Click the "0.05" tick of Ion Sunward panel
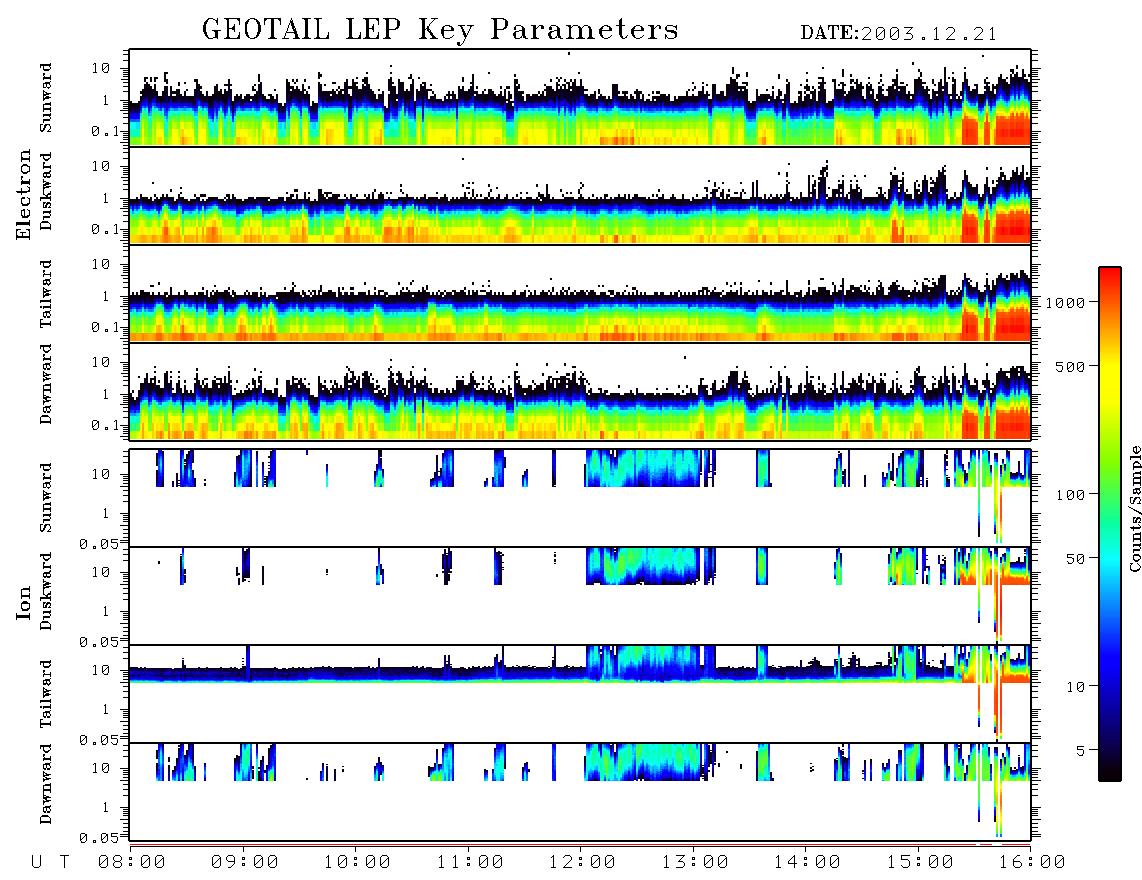The height and width of the screenshot is (880, 1142). coord(98,543)
